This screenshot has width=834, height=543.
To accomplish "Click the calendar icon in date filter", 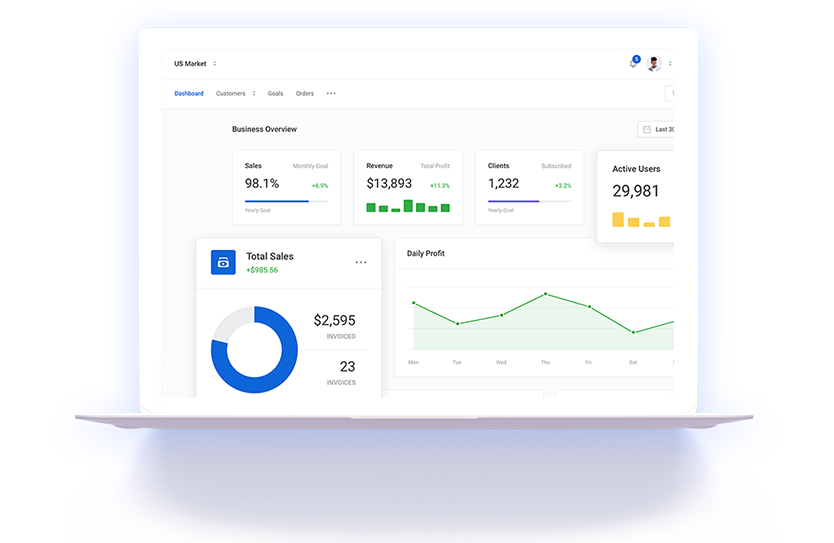I will (x=647, y=129).
